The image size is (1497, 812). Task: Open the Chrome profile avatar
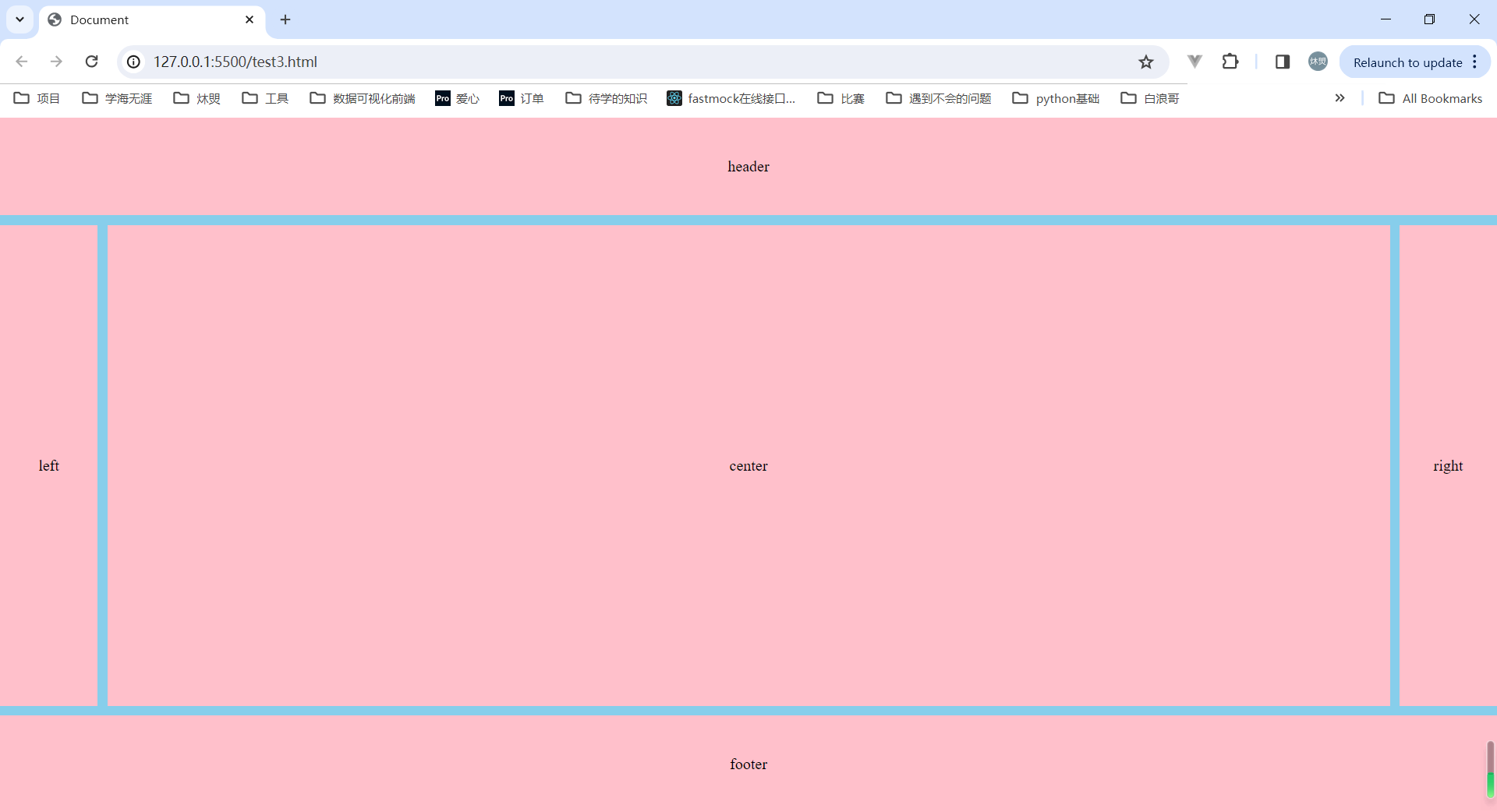point(1318,62)
